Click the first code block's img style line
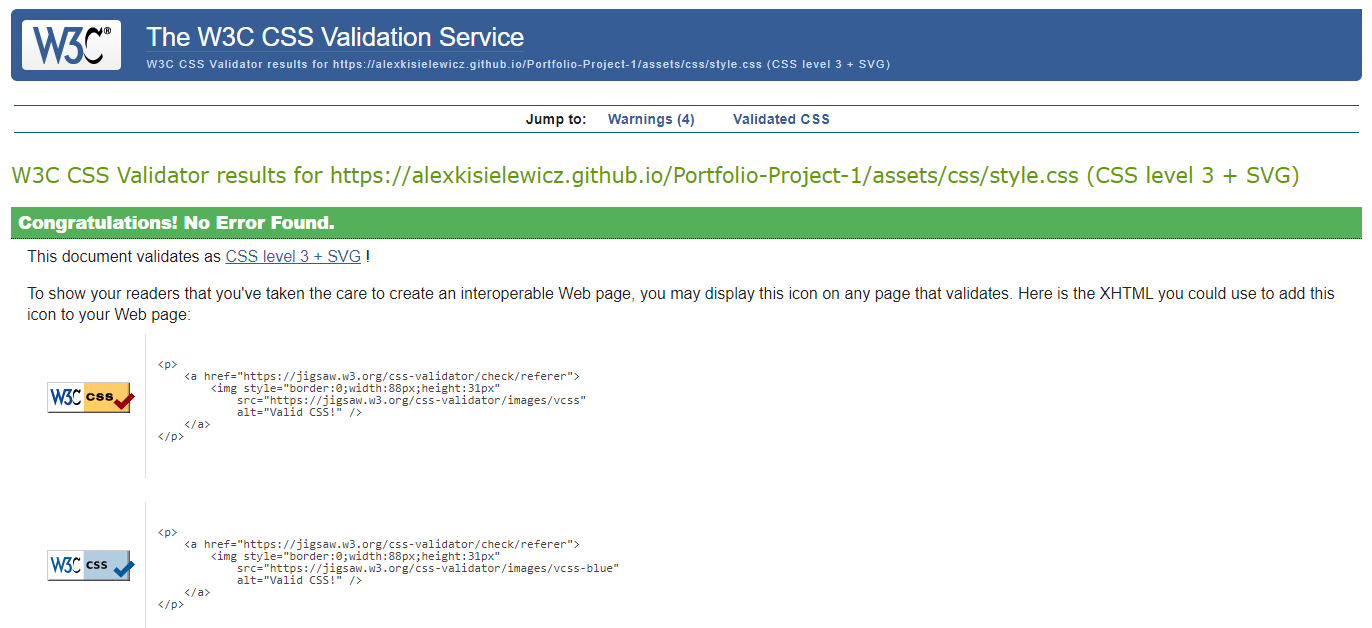 (355, 388)
